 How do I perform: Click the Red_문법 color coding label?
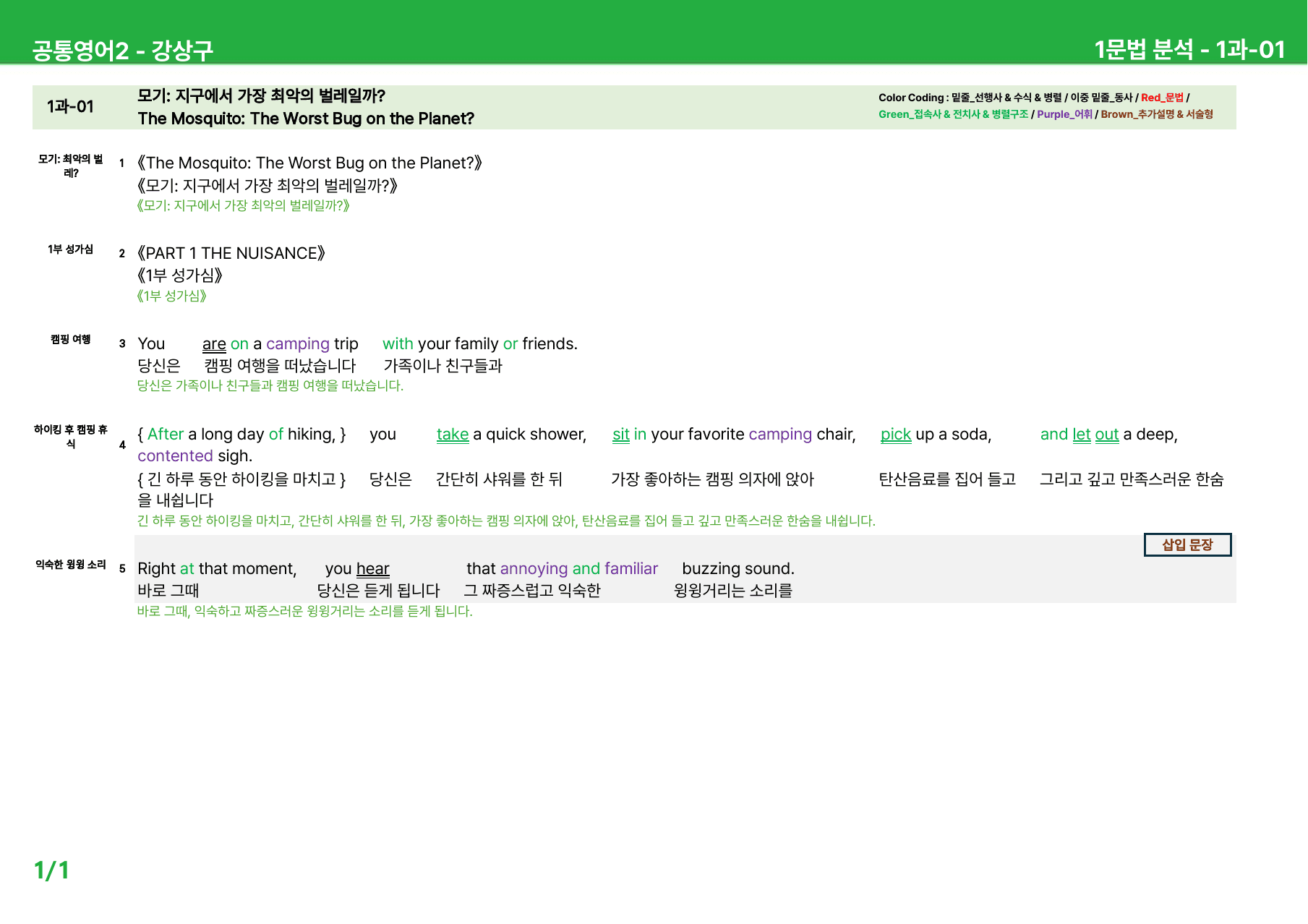(1162, 98)
